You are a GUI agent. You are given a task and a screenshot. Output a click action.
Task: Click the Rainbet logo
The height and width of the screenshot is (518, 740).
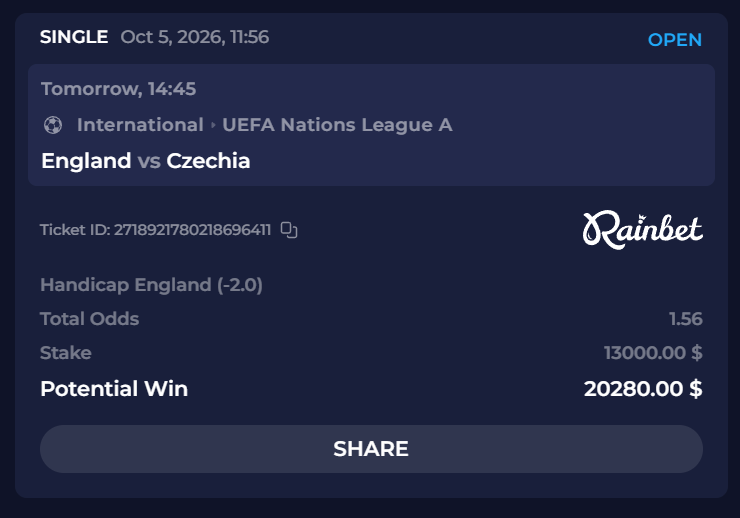click(643, 230)
